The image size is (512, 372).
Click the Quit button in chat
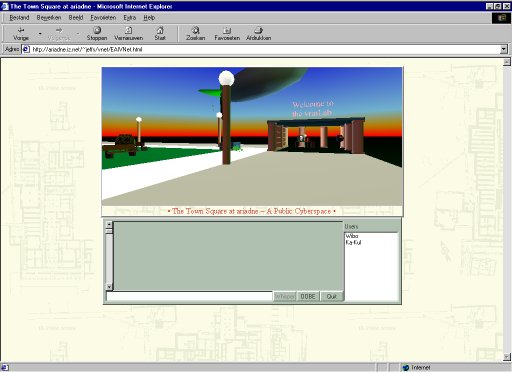[x=331, y=296]
